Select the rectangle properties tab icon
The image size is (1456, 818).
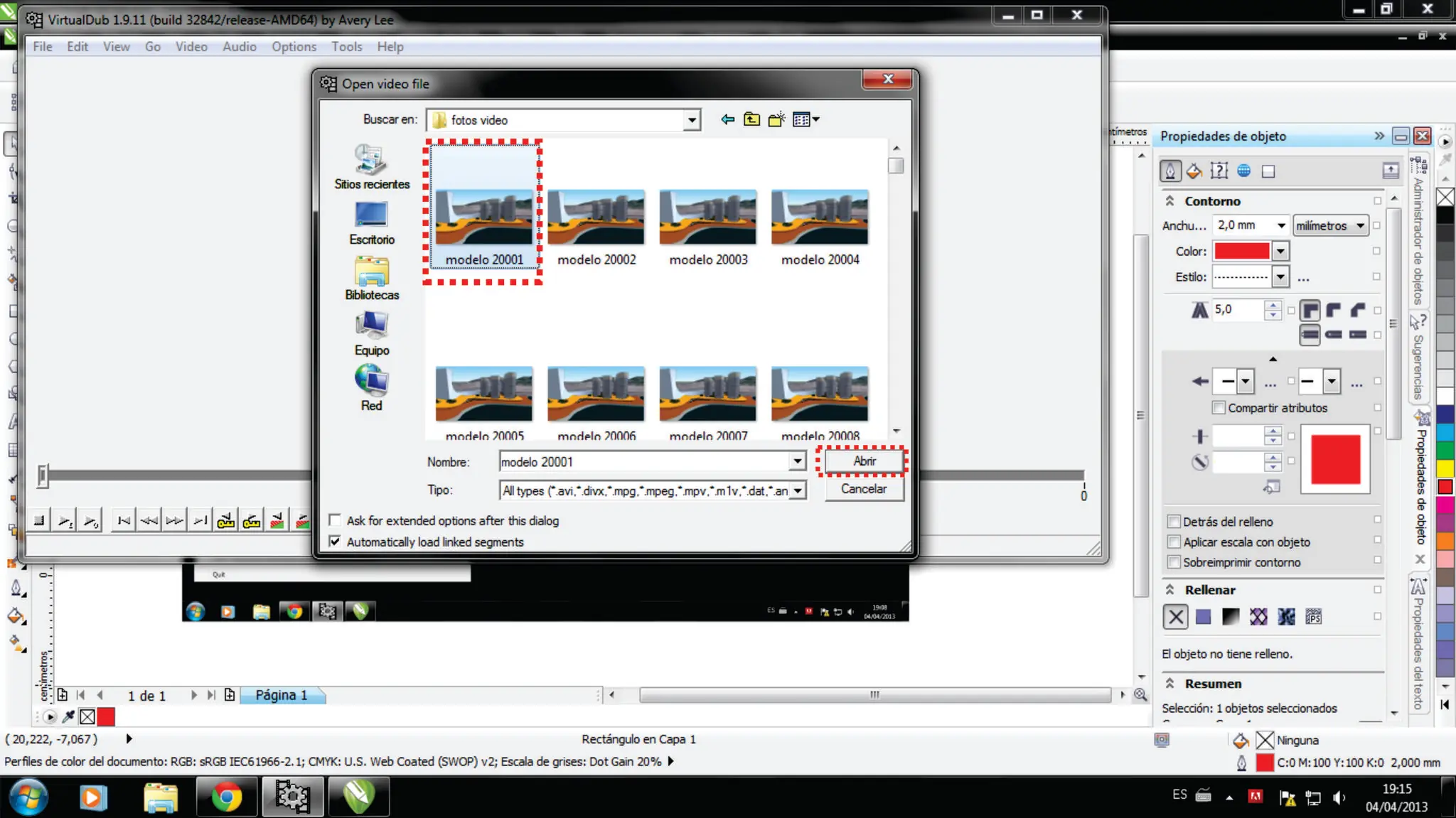point(1268,171)
